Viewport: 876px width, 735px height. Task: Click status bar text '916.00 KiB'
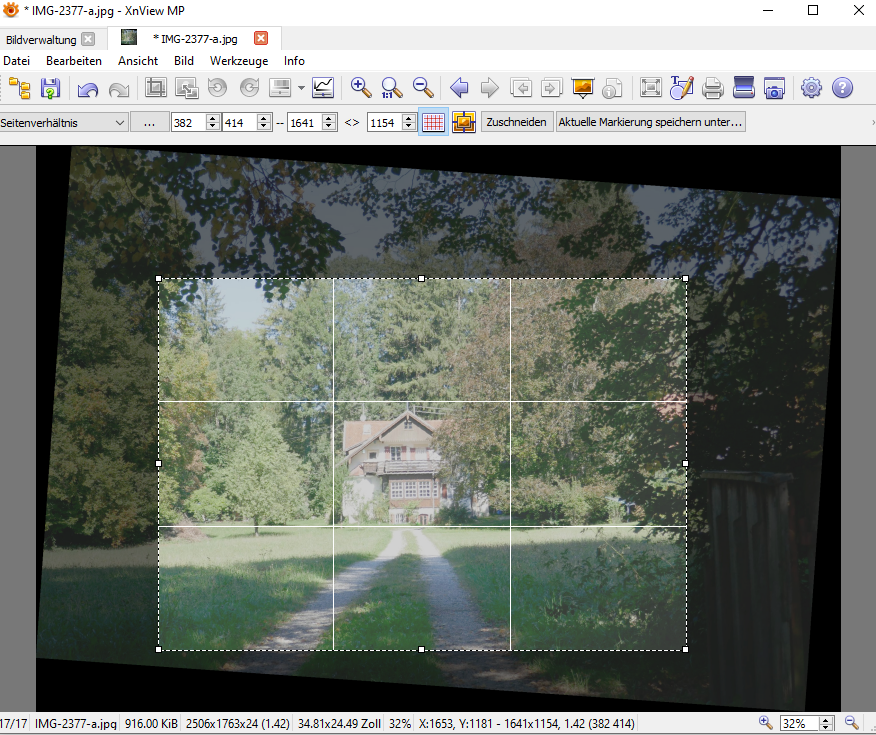(151, 724)
